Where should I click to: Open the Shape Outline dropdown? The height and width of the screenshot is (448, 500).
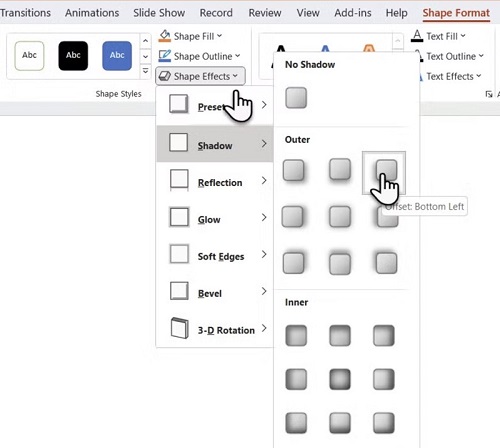point(199,56)
